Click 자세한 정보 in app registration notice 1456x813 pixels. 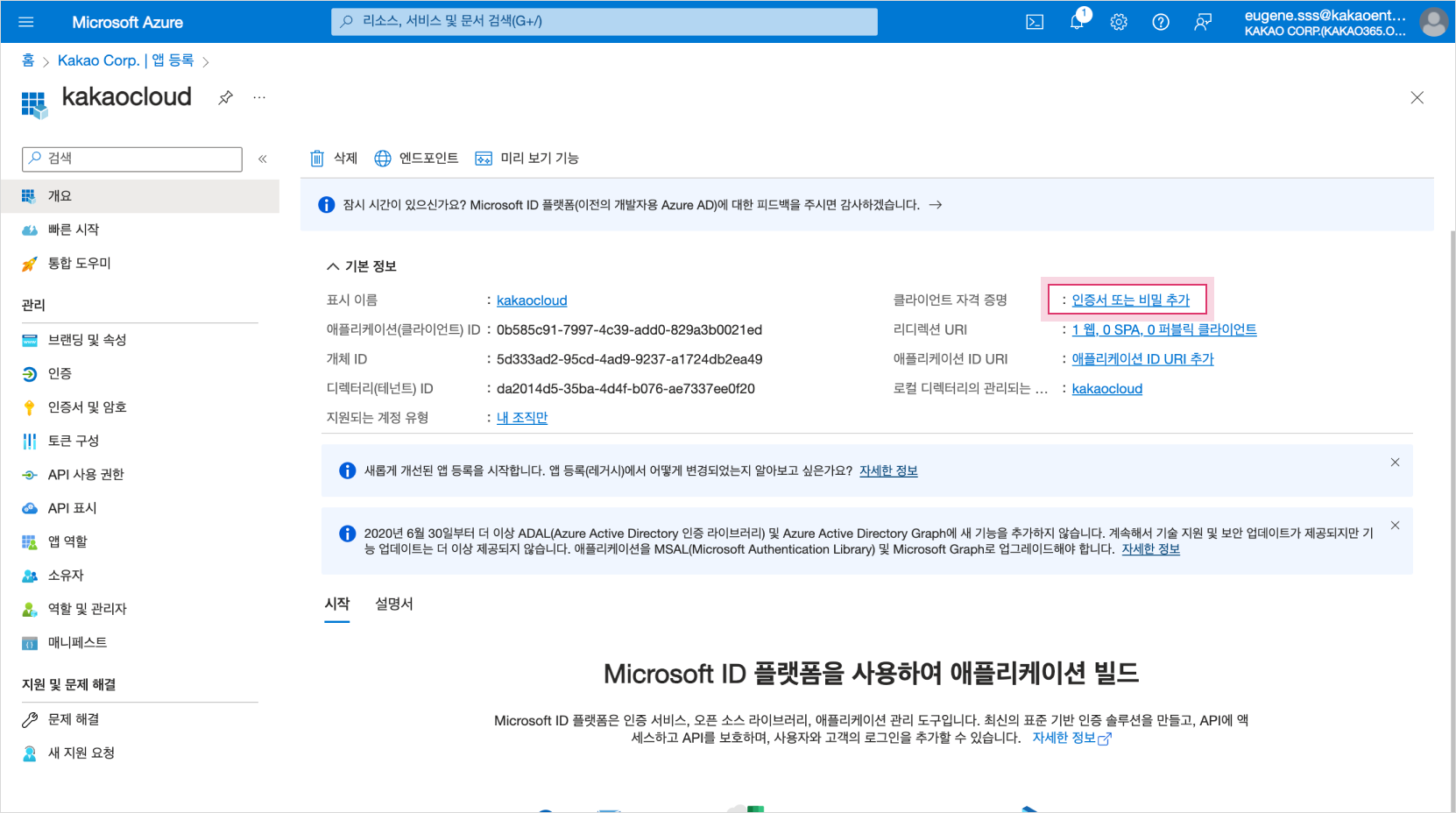tap(888, 470)
